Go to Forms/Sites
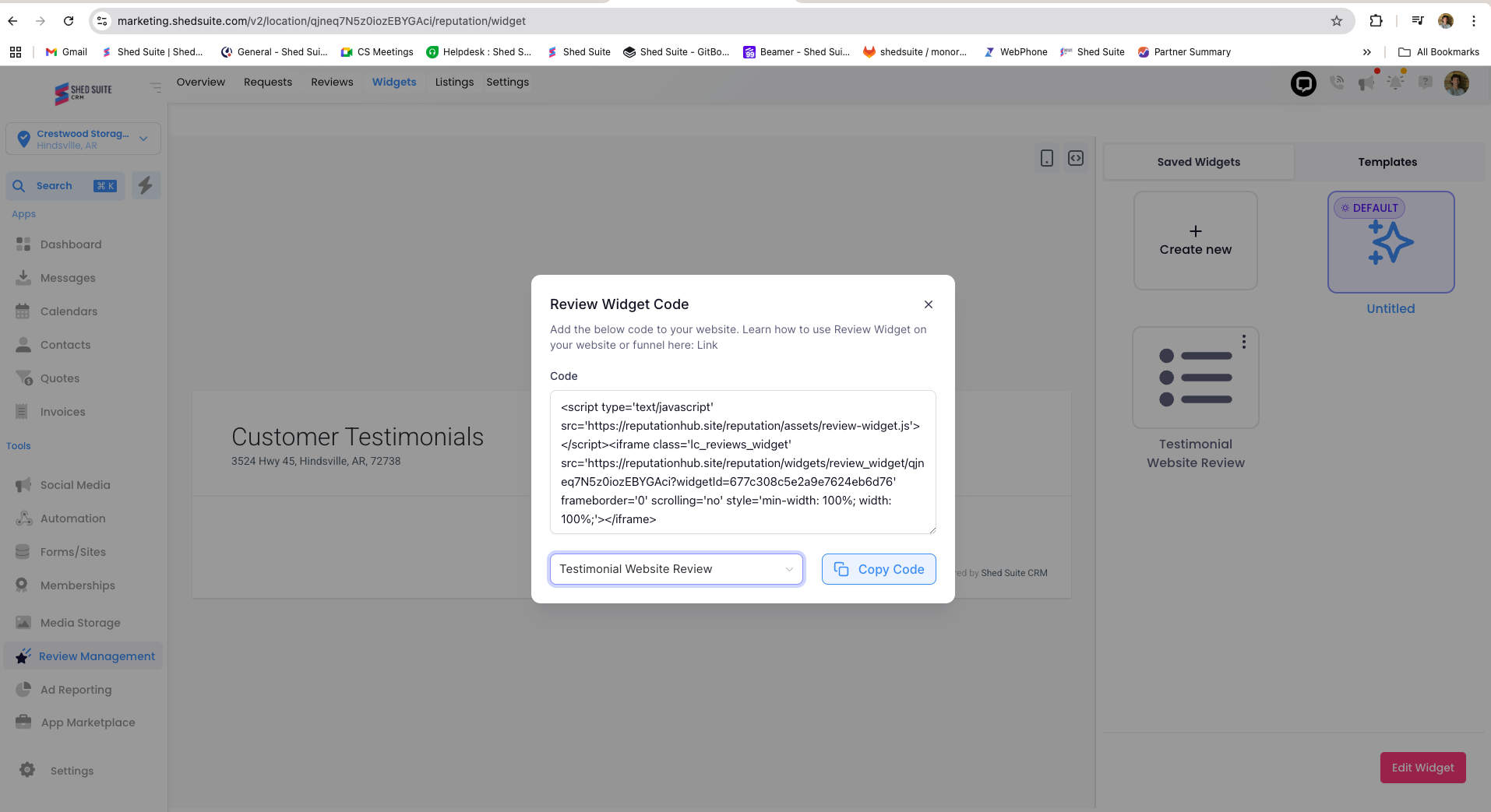 coord(73,552)
